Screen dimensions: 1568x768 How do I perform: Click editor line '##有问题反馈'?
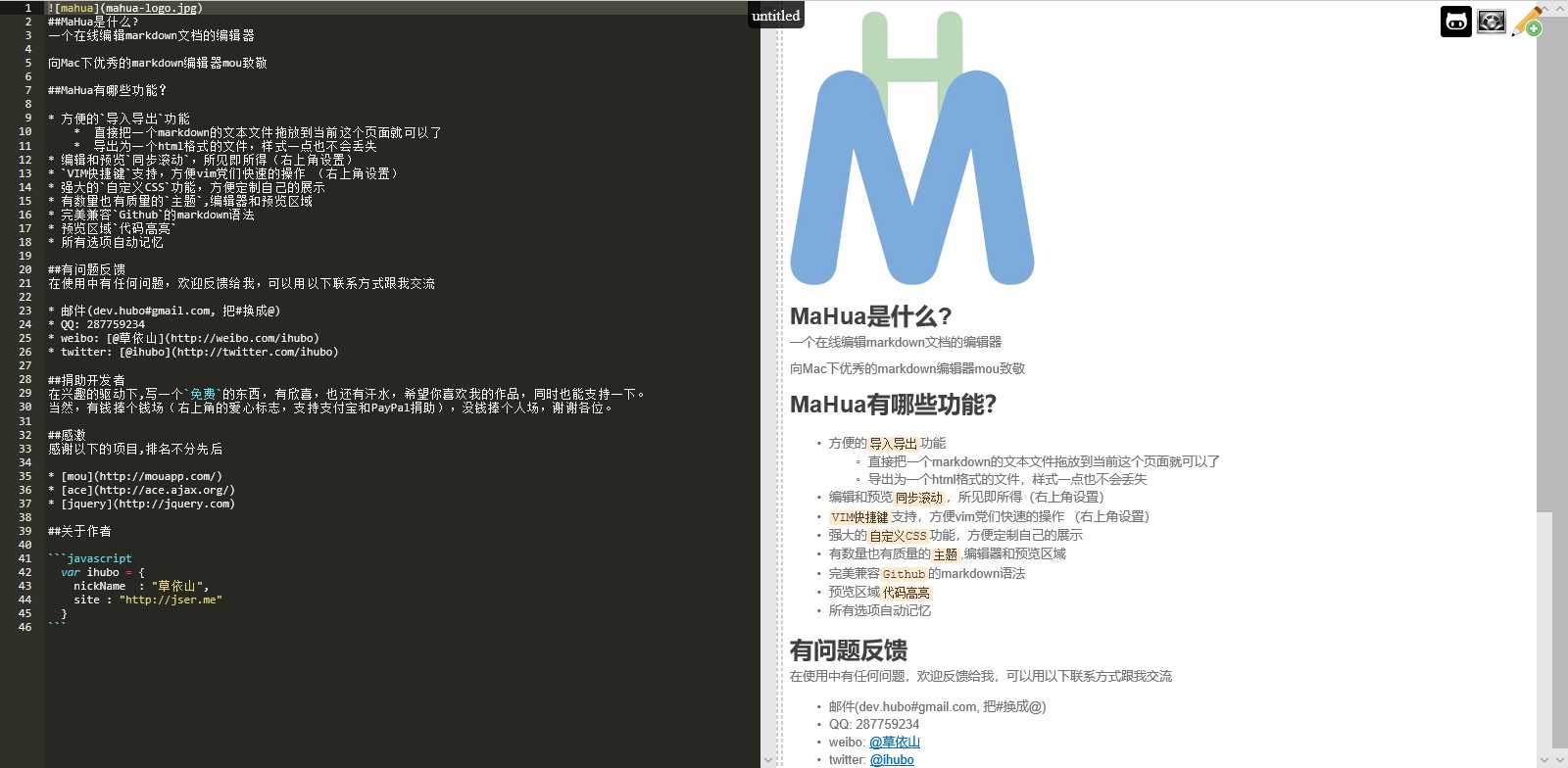pyautogui.click(x=86, y=269)
